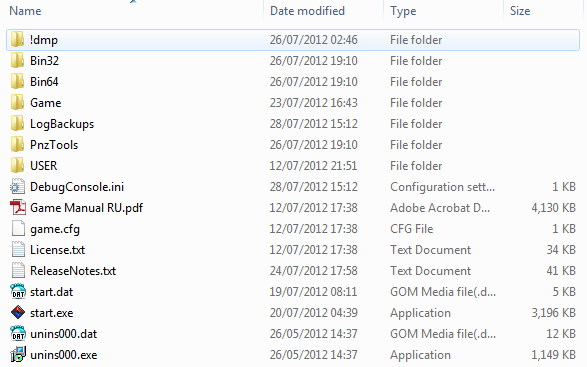Click the game.cfg blank file icon

coord(18,228)
